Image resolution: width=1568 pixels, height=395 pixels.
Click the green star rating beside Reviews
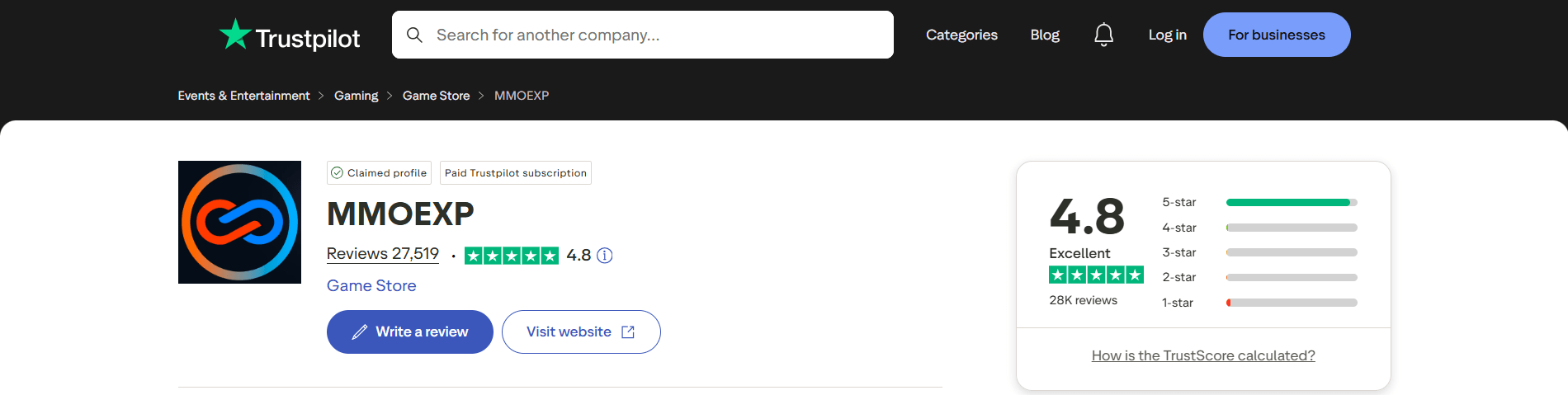coord(511,256)
